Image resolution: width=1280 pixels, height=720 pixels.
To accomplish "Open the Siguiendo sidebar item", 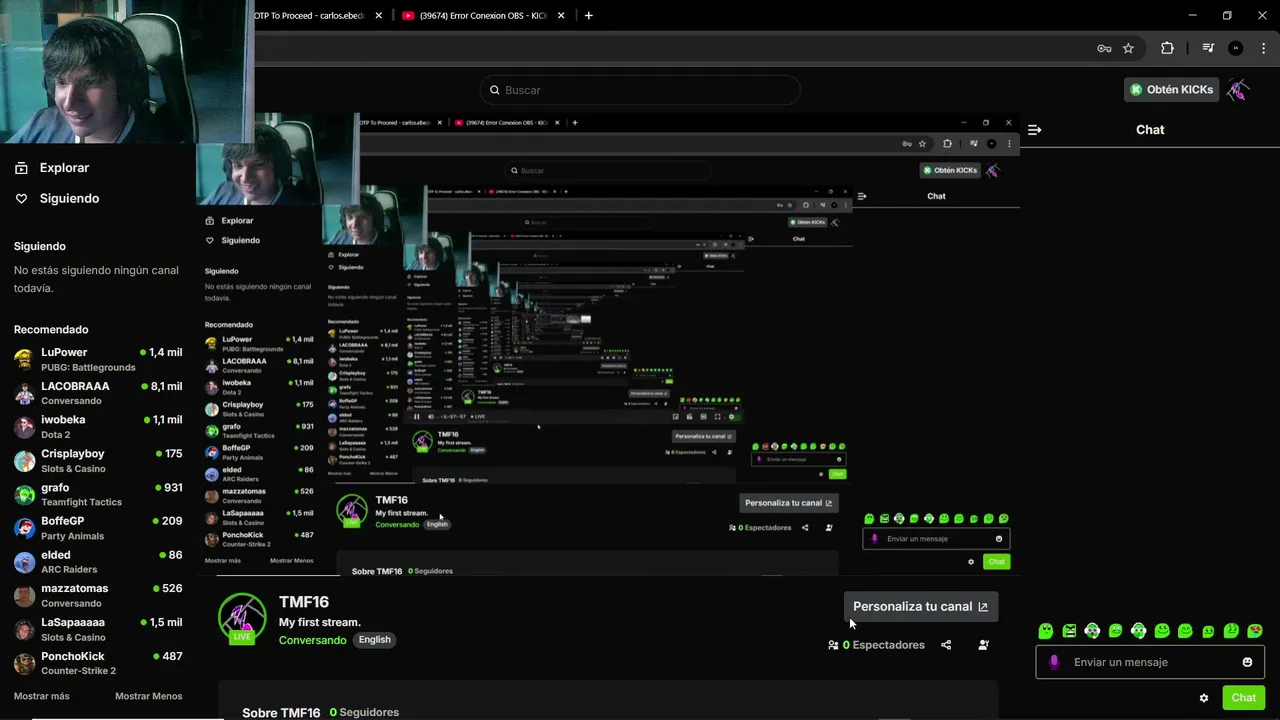I will (57, 198).
